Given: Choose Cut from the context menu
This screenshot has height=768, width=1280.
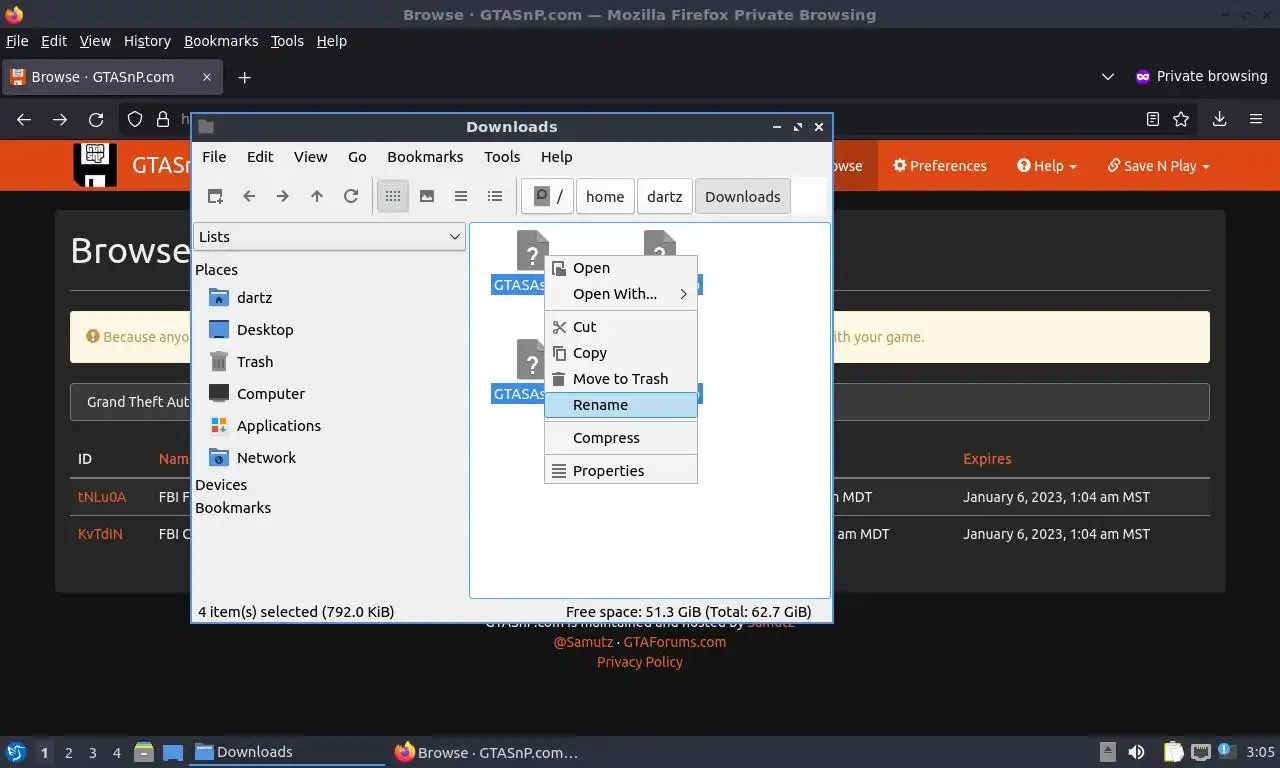Looking at the screenshot, I should point(620,327).
